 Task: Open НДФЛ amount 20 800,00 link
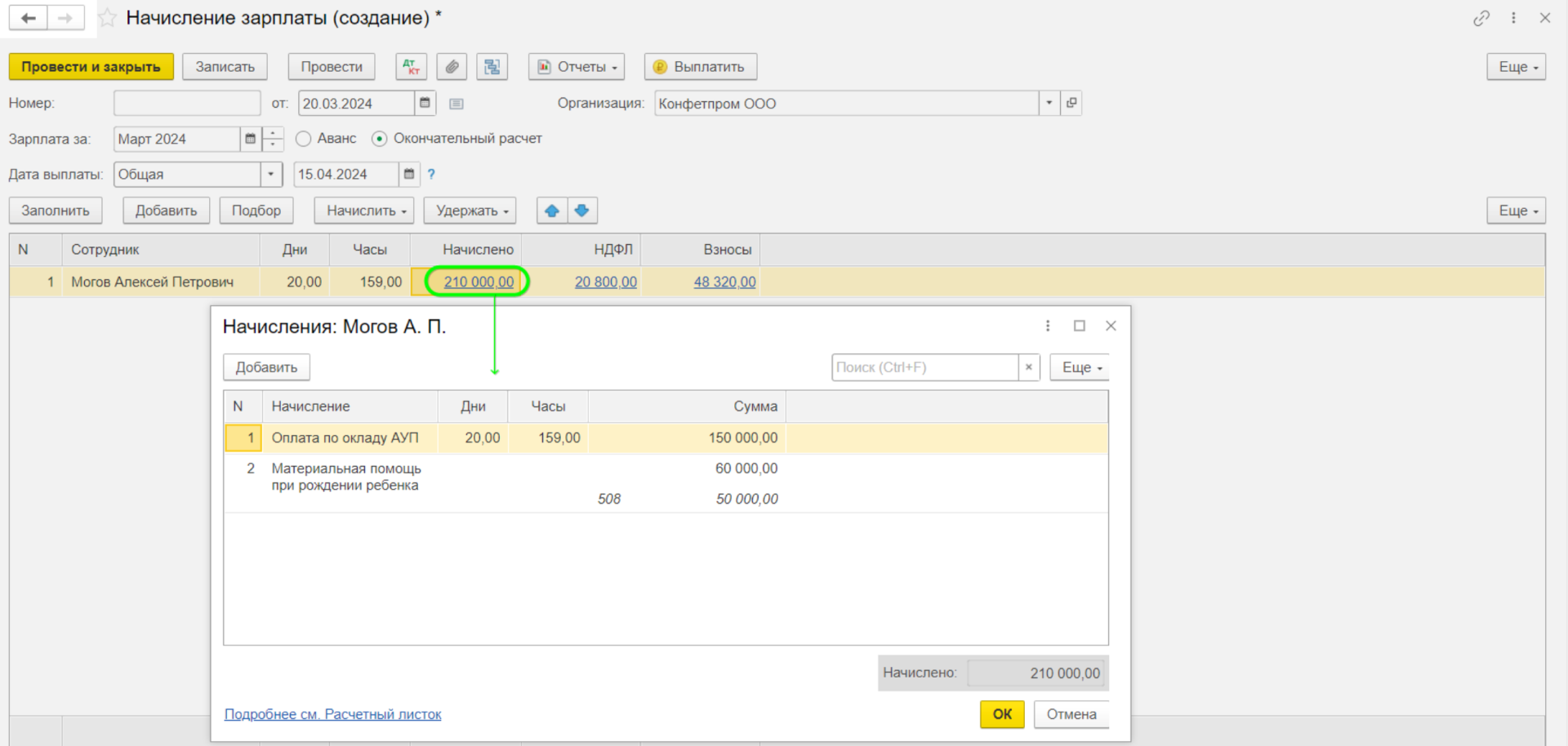coord(606,282)
